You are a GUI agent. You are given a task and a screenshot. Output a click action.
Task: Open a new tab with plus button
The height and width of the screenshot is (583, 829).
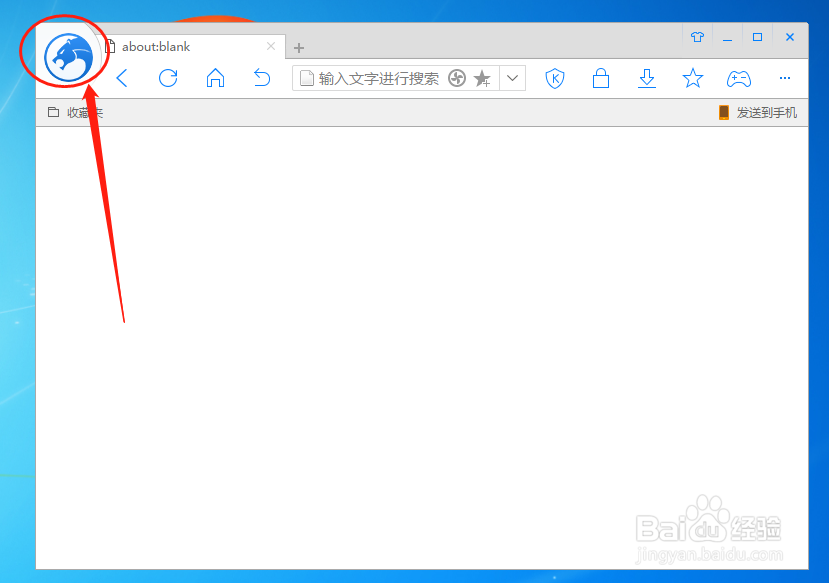(x=299, y=48)
